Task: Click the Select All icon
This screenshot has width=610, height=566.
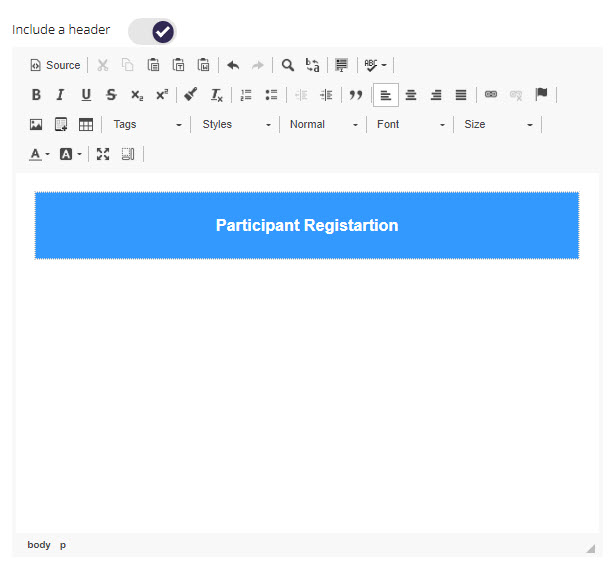Action: pyautogui.click(x=342, y=65)
